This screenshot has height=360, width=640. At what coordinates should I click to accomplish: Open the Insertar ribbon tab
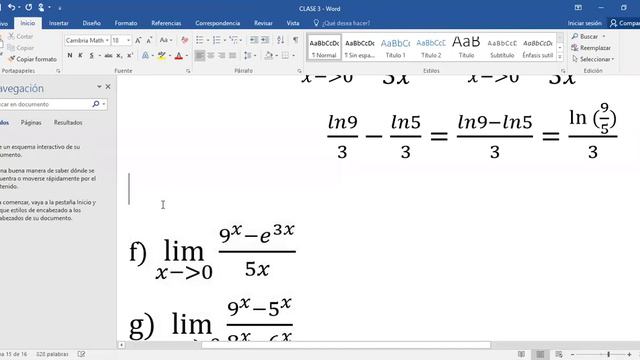point(59,23)
